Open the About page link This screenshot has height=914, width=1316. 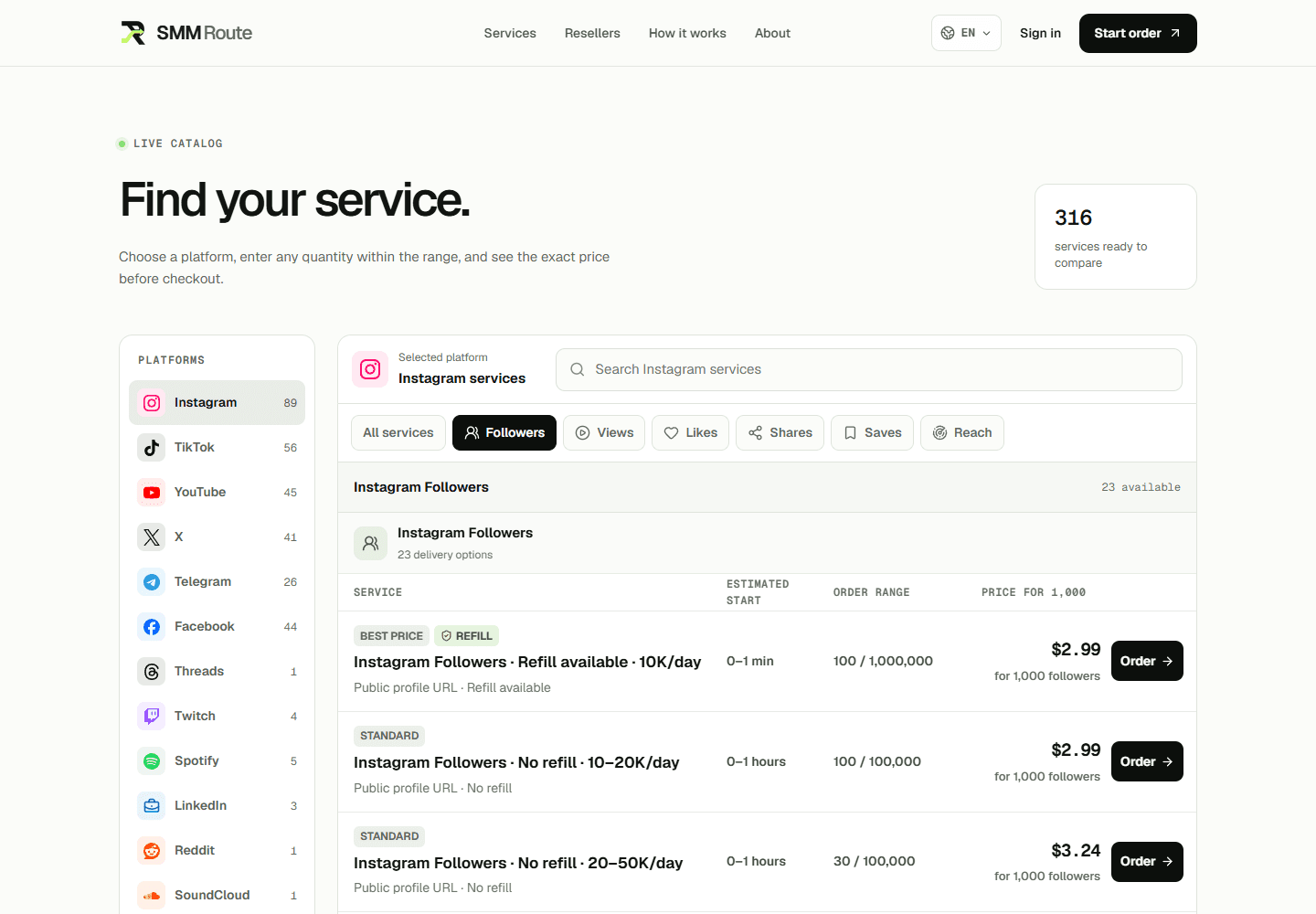coord(772,33)
